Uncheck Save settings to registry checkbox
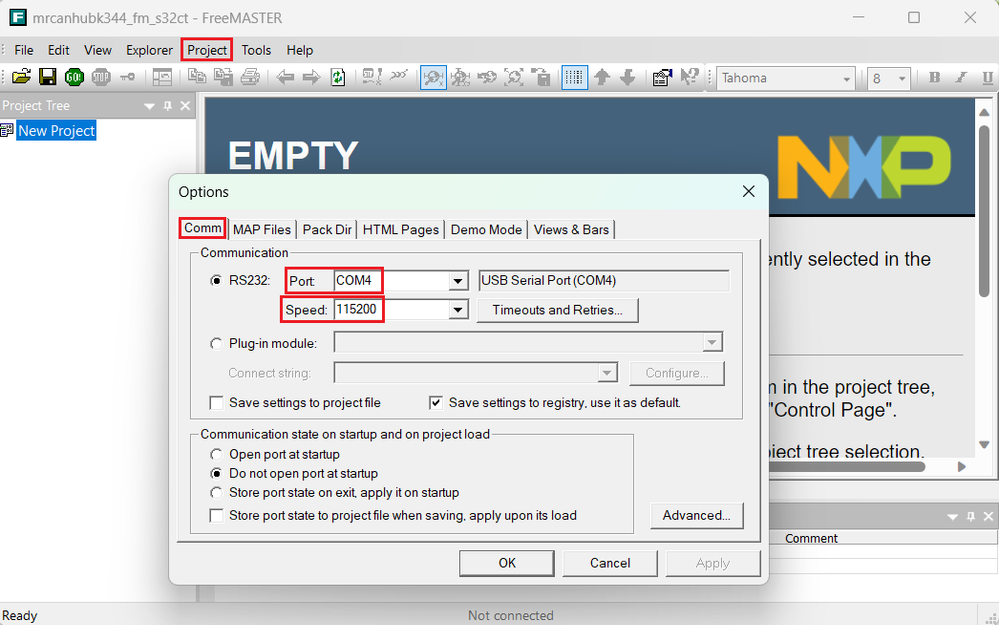Screen dimensions: 999x625 point(436,403)
